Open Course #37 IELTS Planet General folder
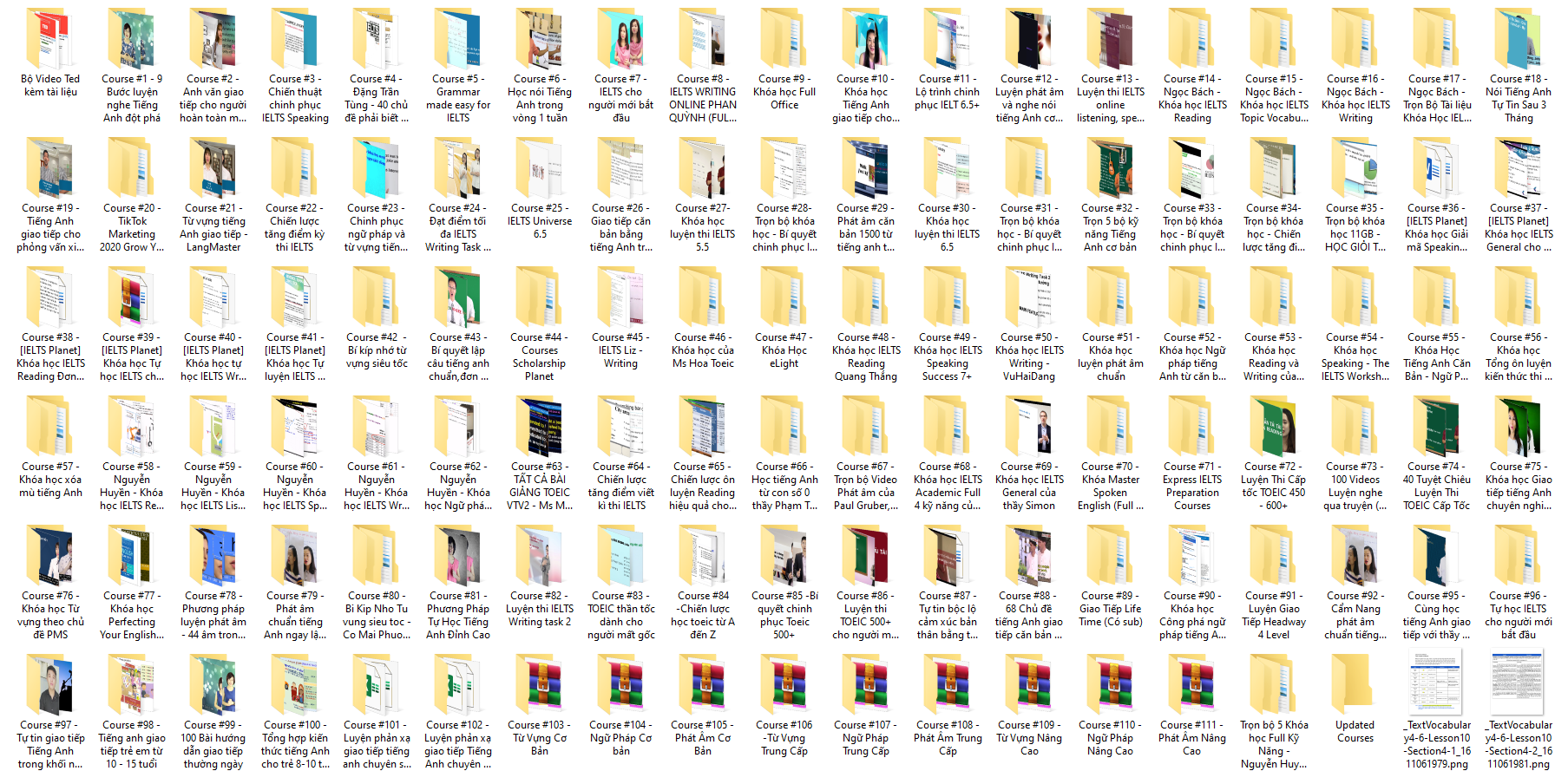Image resolution: width=1568 pixels, height=771 pixels. coord(1519,170)
